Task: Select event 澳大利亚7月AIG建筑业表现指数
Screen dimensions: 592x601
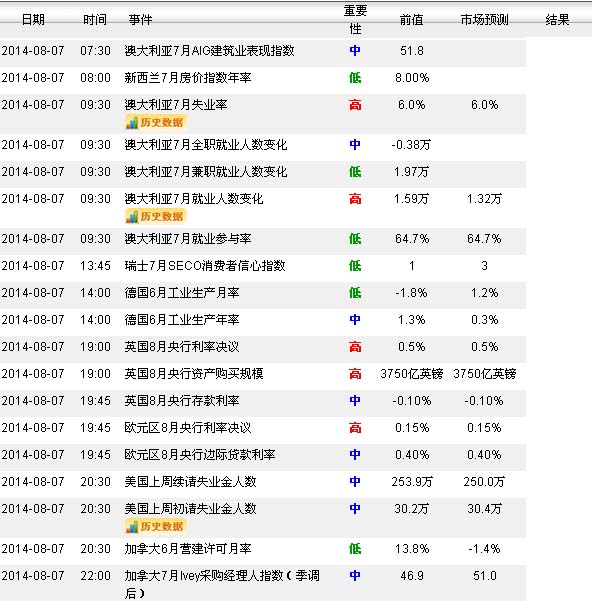Action: pyautogui.click(x=209, y=51)
